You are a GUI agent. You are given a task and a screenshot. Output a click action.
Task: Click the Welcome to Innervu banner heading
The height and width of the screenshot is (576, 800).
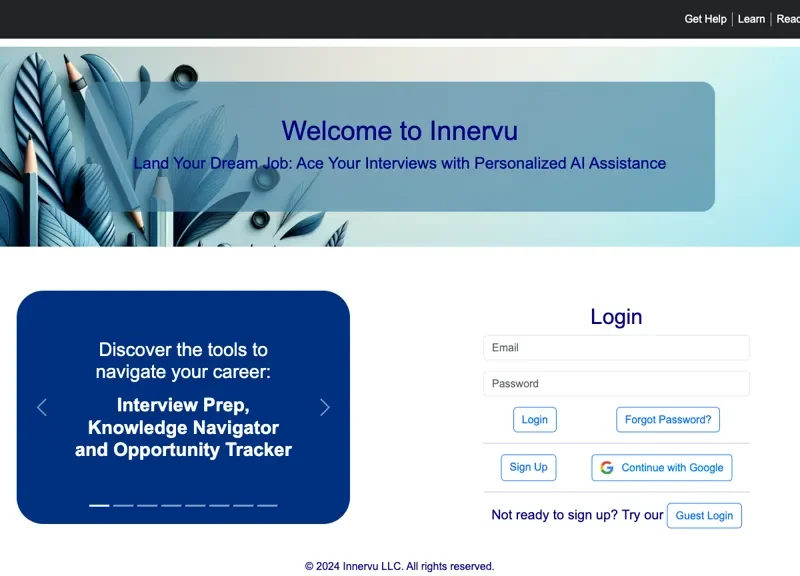coord(400,131)
